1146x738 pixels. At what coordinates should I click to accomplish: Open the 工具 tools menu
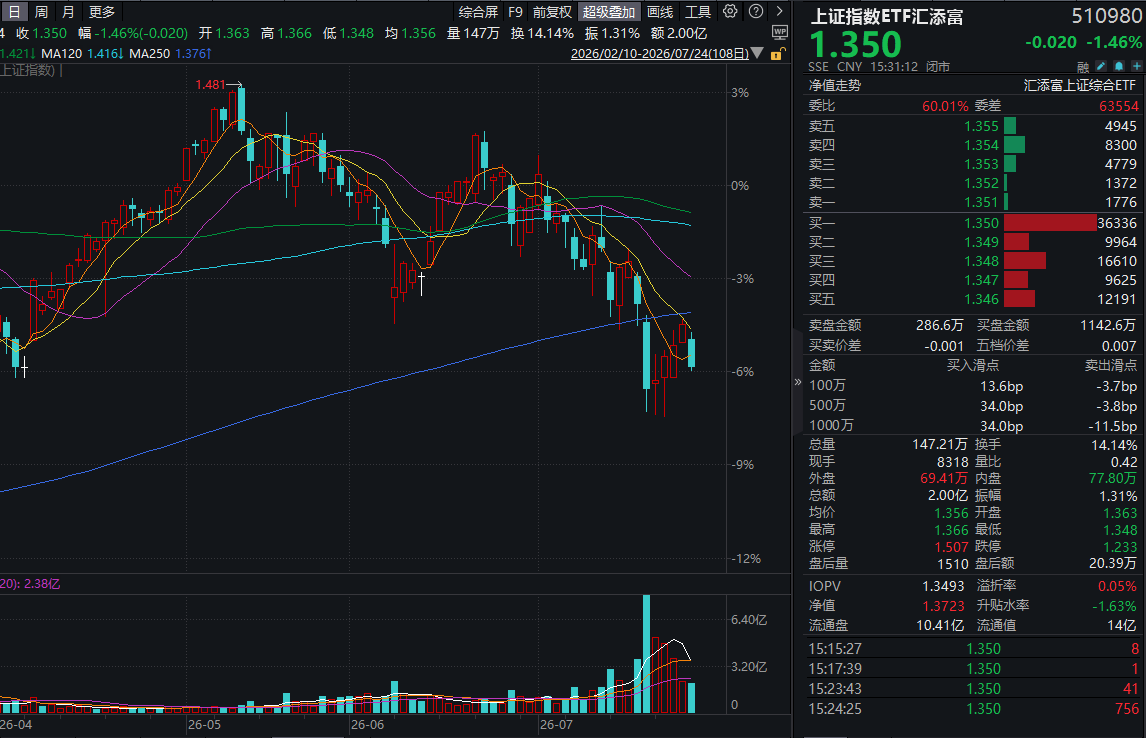pos(697,12)
